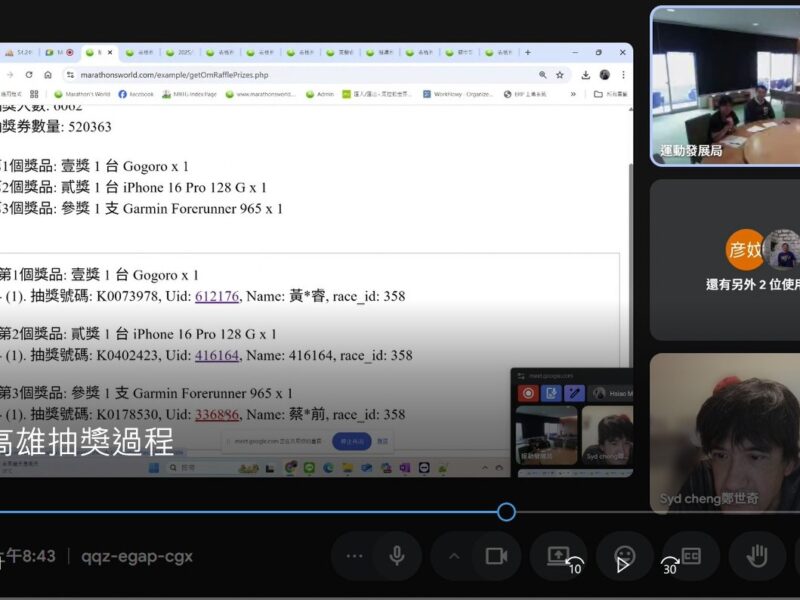Click the present screen button in Meet
This screenshot has height=600, width=800.
click(x=558, y=555)
